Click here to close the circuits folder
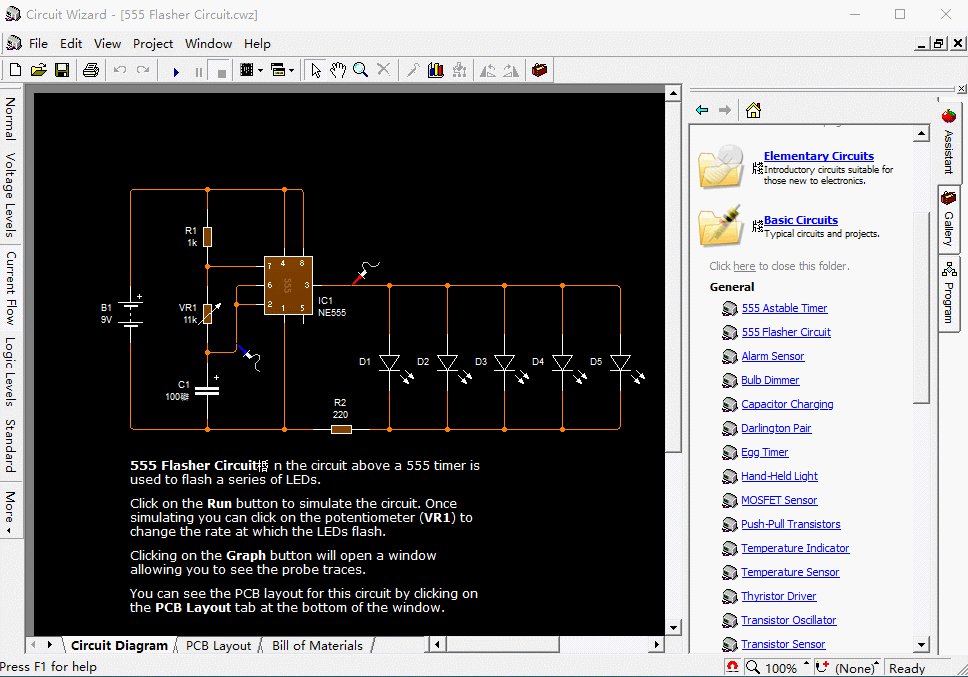Image resolution: width=968 pixels, height=677 pixels. (x=744, y=264)
